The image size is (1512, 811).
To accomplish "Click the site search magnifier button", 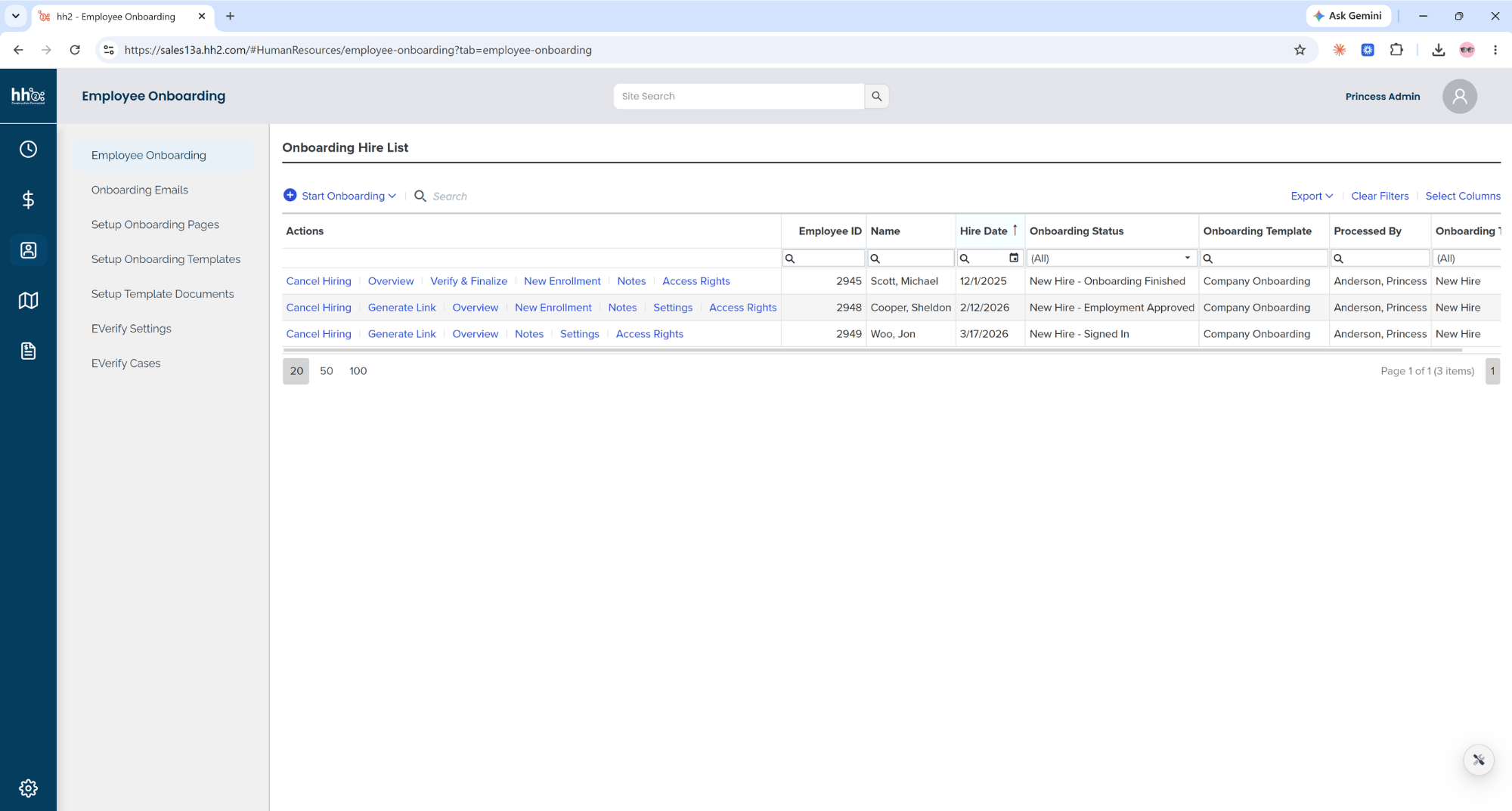I will [x=877, y=96].
